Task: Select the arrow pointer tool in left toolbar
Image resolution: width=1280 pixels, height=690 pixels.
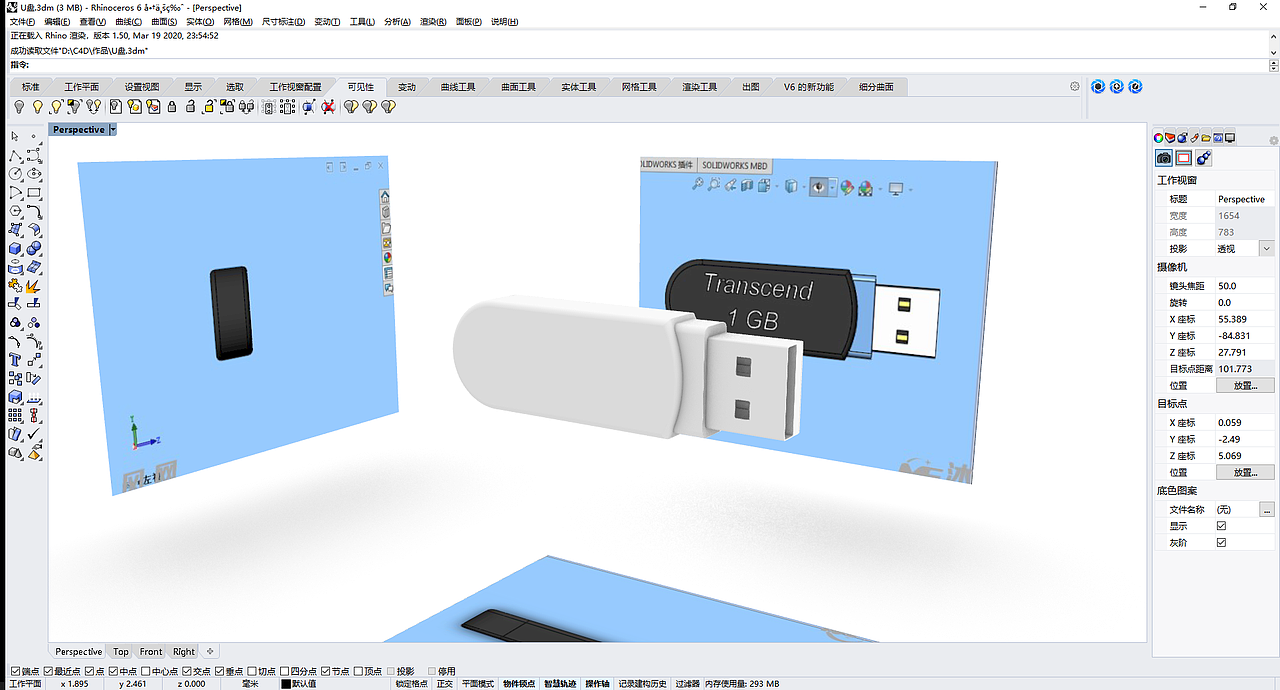Action: click(x=15, y=136)
